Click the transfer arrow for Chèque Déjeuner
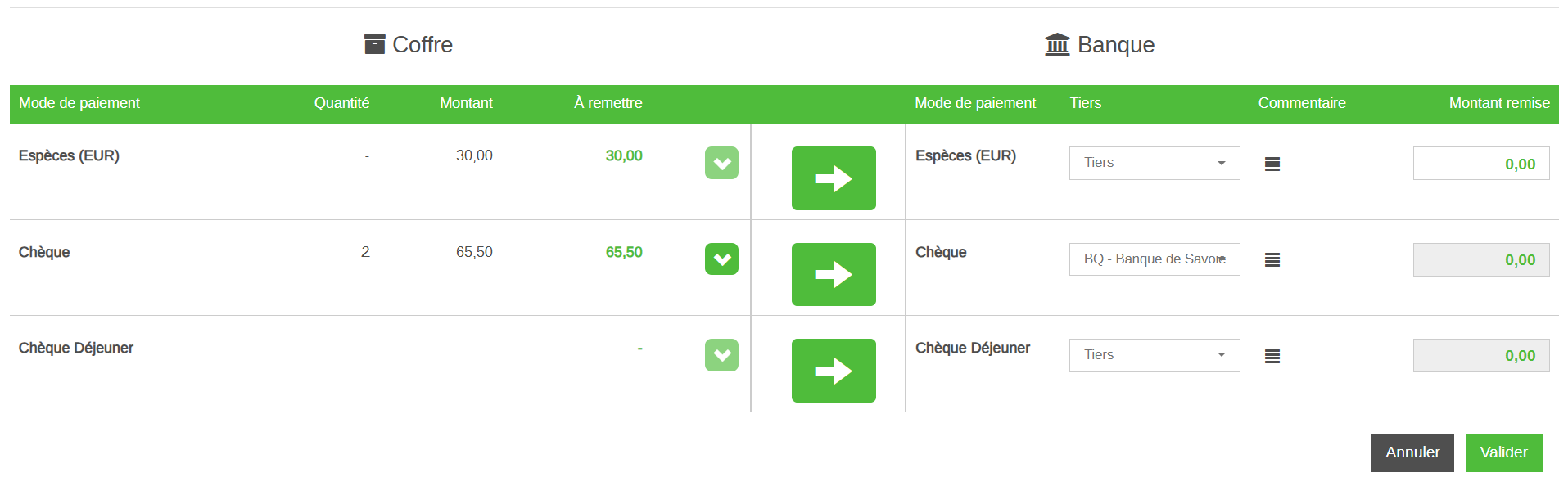 833,371
